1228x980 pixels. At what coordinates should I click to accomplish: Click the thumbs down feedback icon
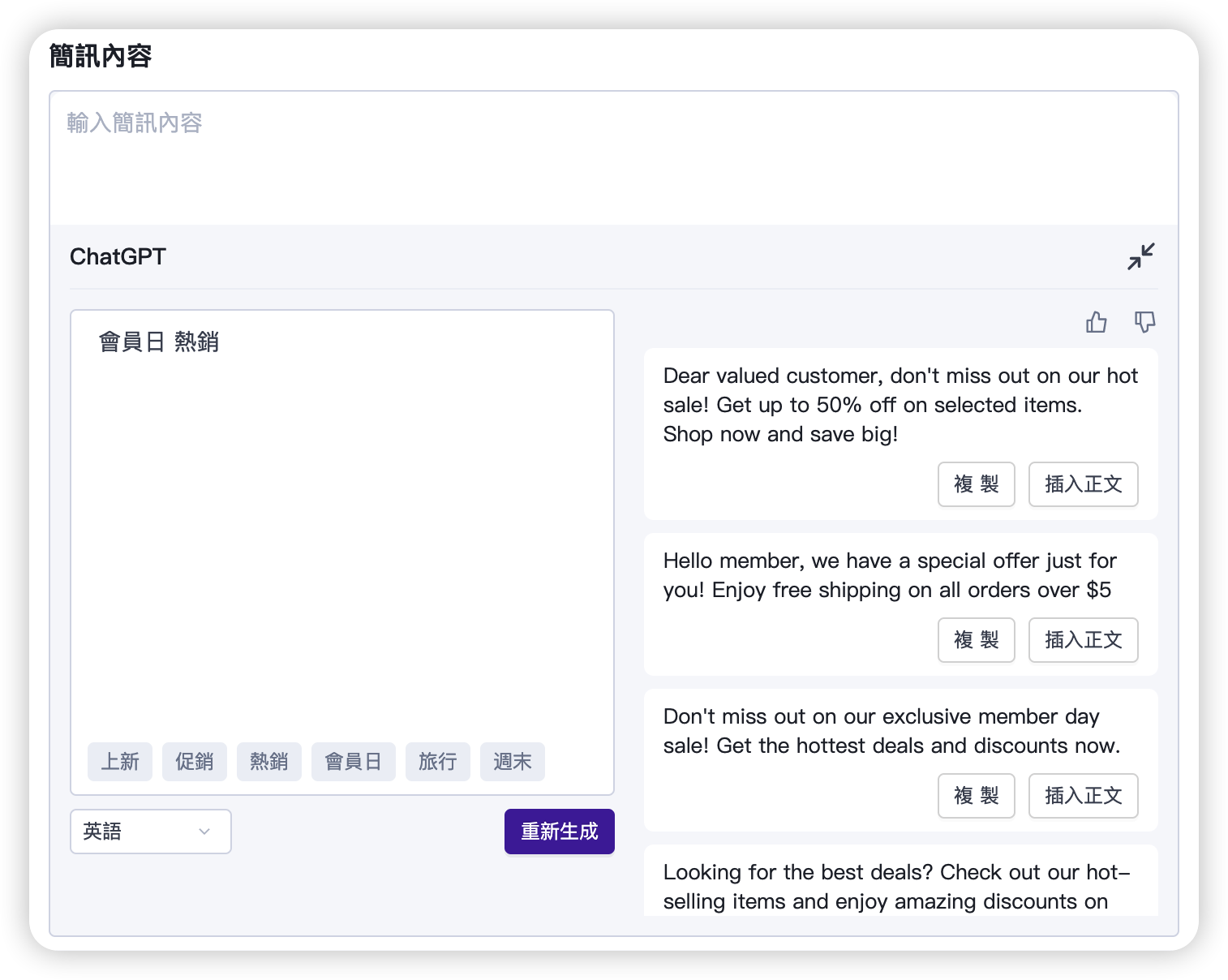point(1144,322)
